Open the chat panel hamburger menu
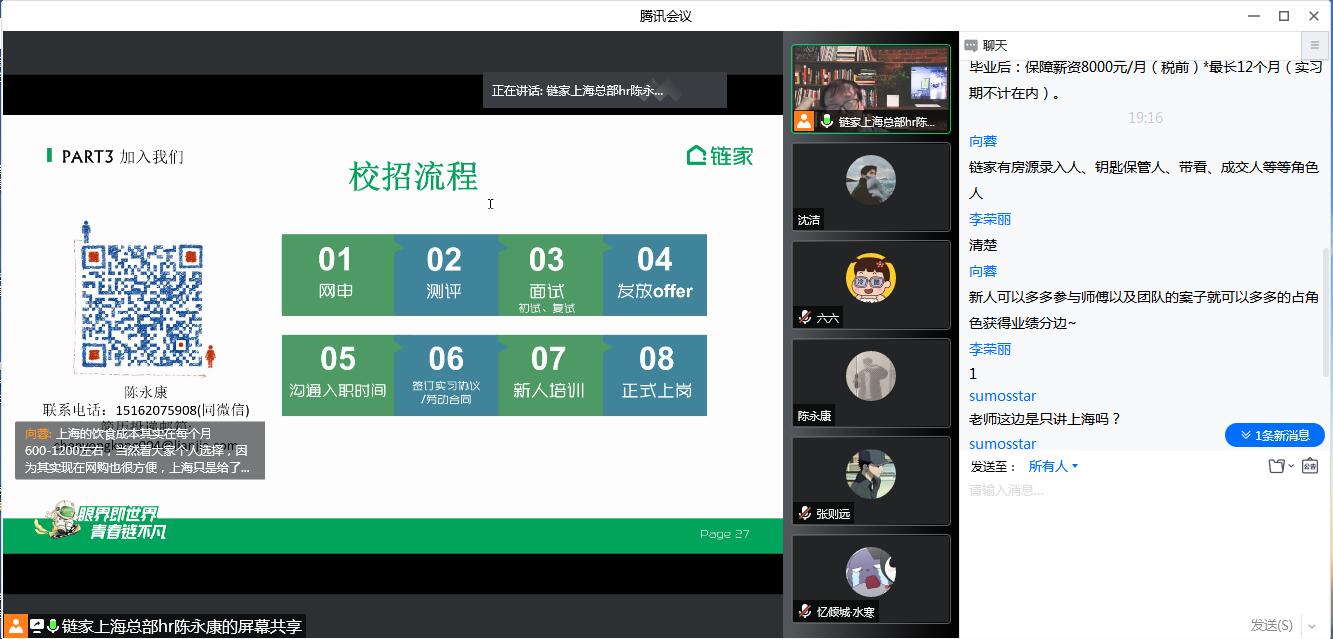This screenshot has height=639, width=1333. tap(1315, 45)
